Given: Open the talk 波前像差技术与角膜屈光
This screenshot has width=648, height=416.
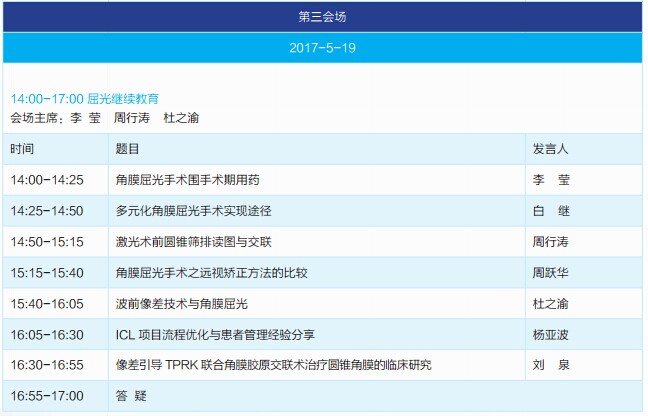Looking at the screenshot, I should point(181,303).
